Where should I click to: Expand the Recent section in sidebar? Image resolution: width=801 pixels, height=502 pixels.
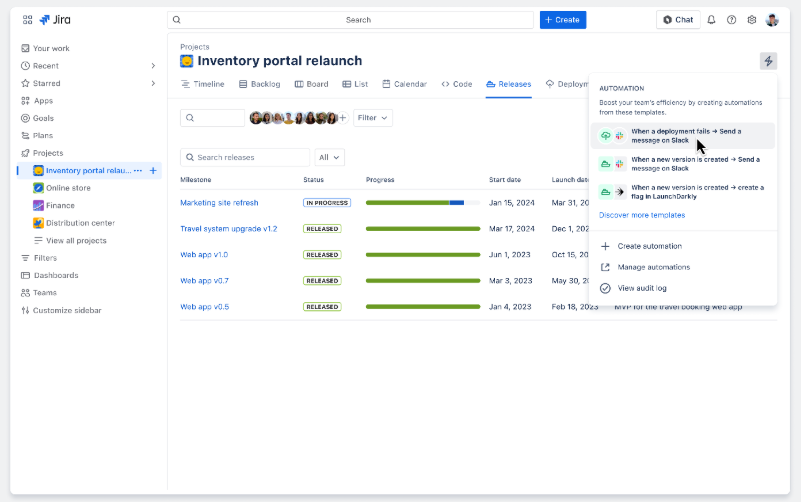tap(153, 66)
